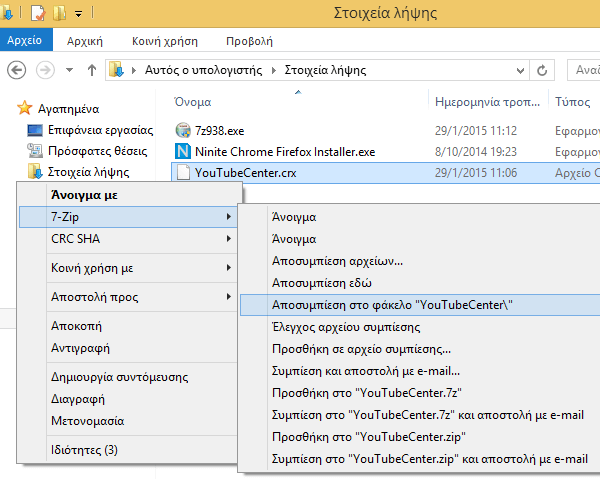Sort by the Τύπος column header
The width and height of the screenshot is (600, 479).
tap(573, 102)
